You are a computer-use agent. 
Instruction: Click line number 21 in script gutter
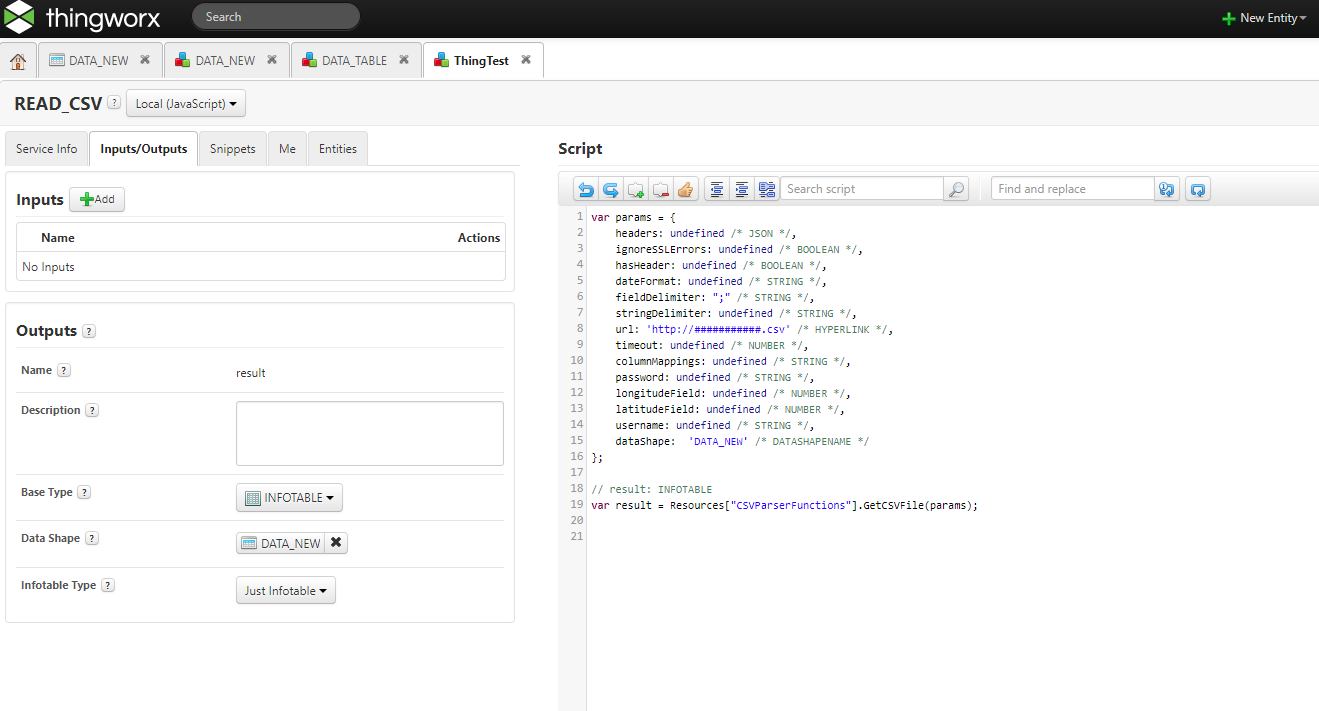576,537
